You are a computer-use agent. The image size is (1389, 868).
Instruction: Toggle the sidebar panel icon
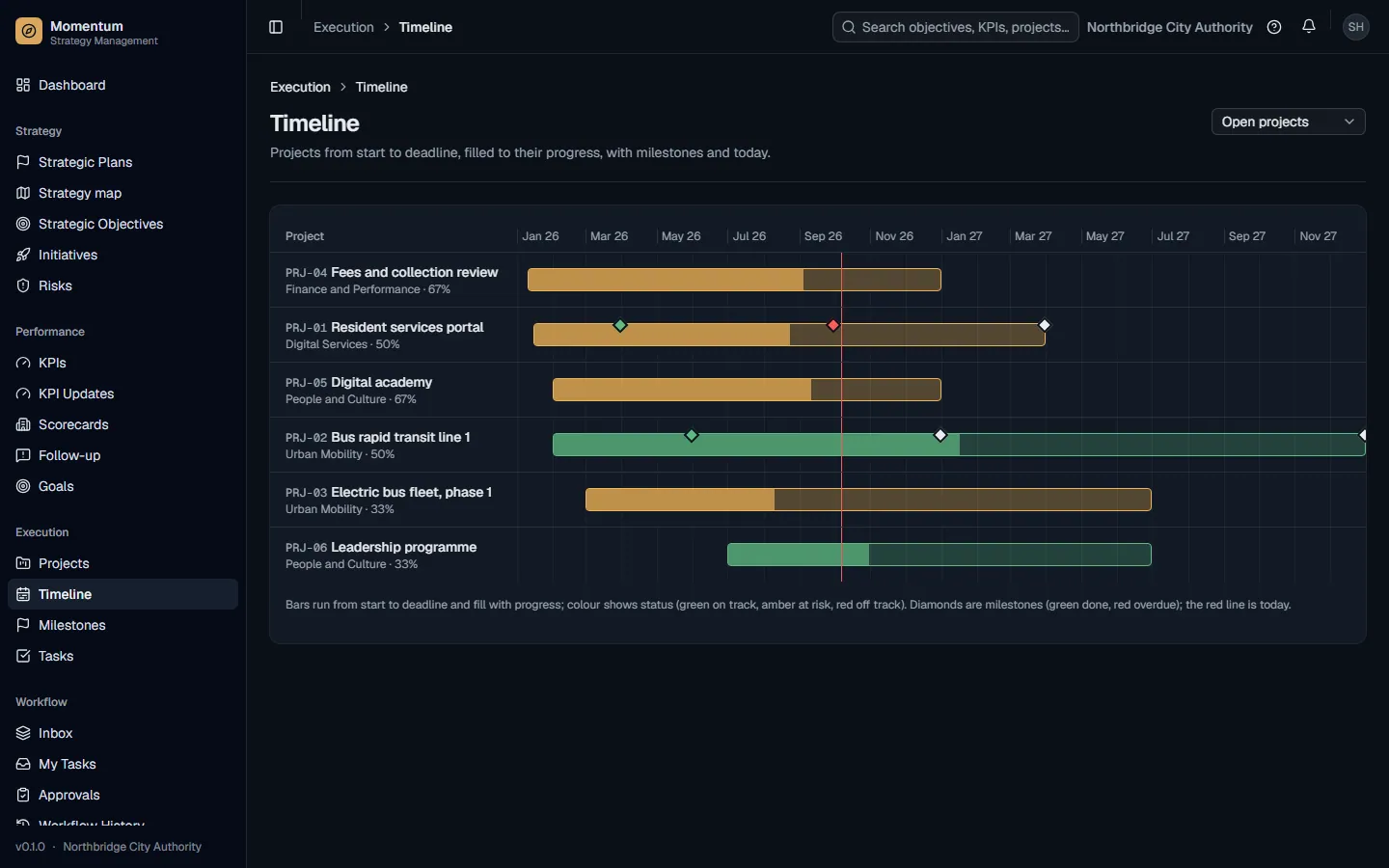(x=276, y=27)
